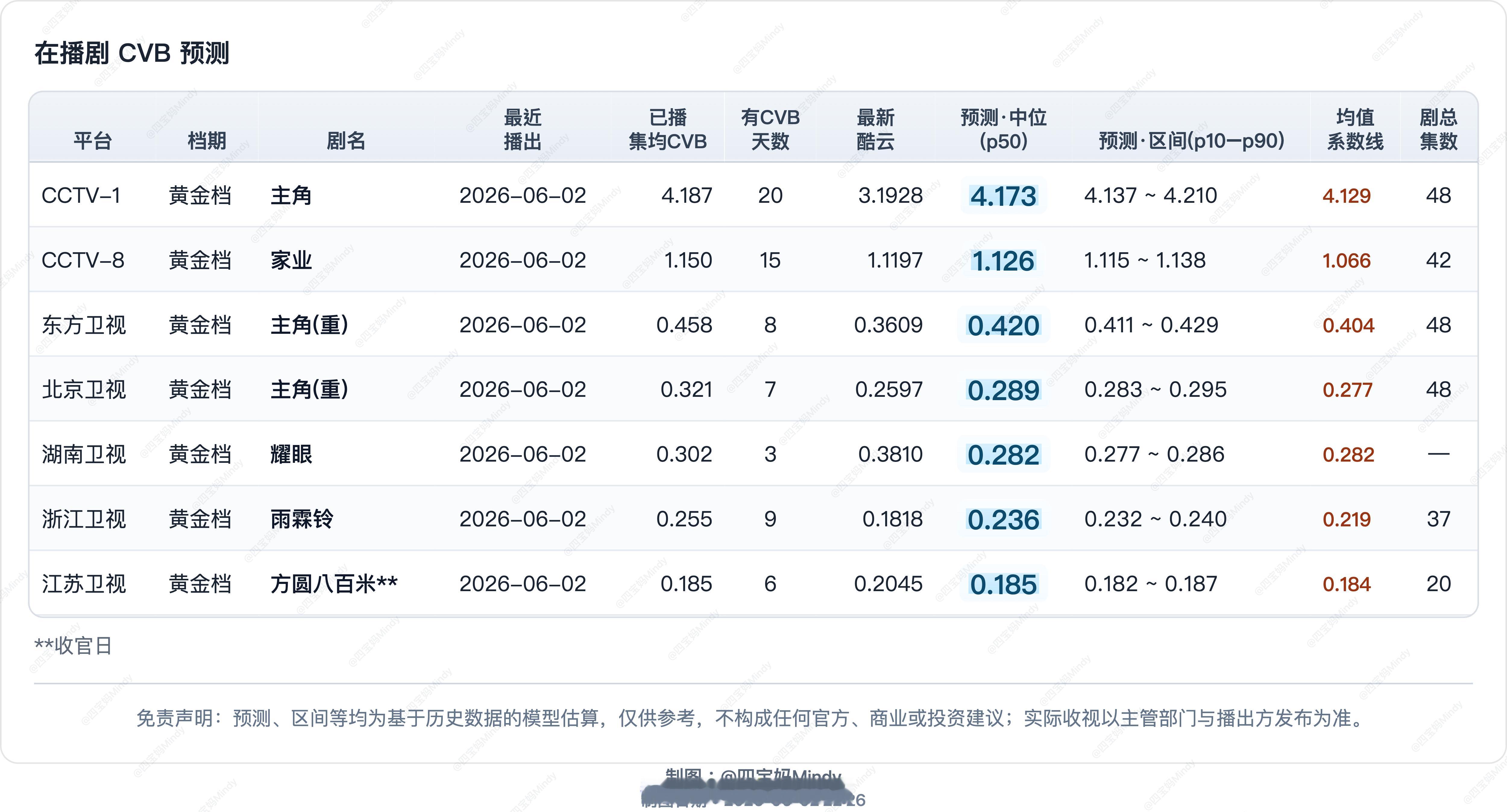
Task: Click interval 0.182 ~ 0.187
Action: (1151, 584)
